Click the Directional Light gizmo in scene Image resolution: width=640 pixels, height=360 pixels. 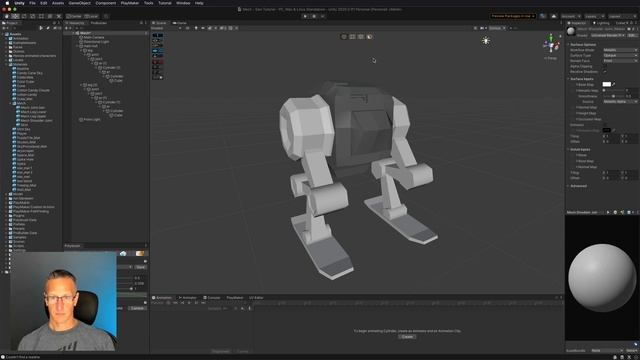pyautogui.click(x=486, y=40)
